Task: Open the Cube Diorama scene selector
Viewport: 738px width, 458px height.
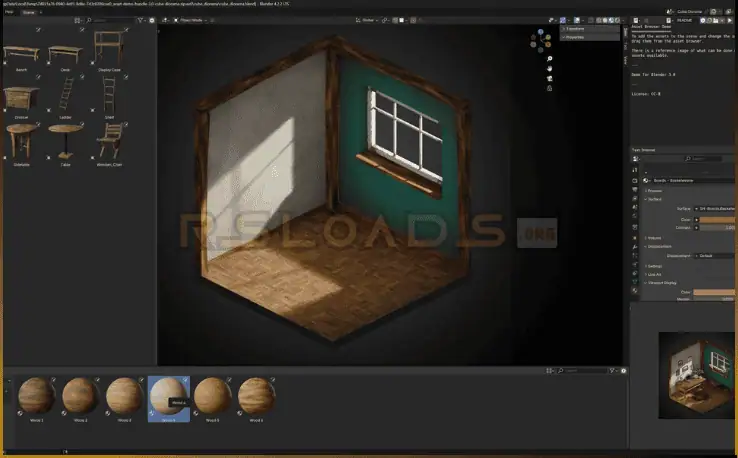Action: (670, 12)
